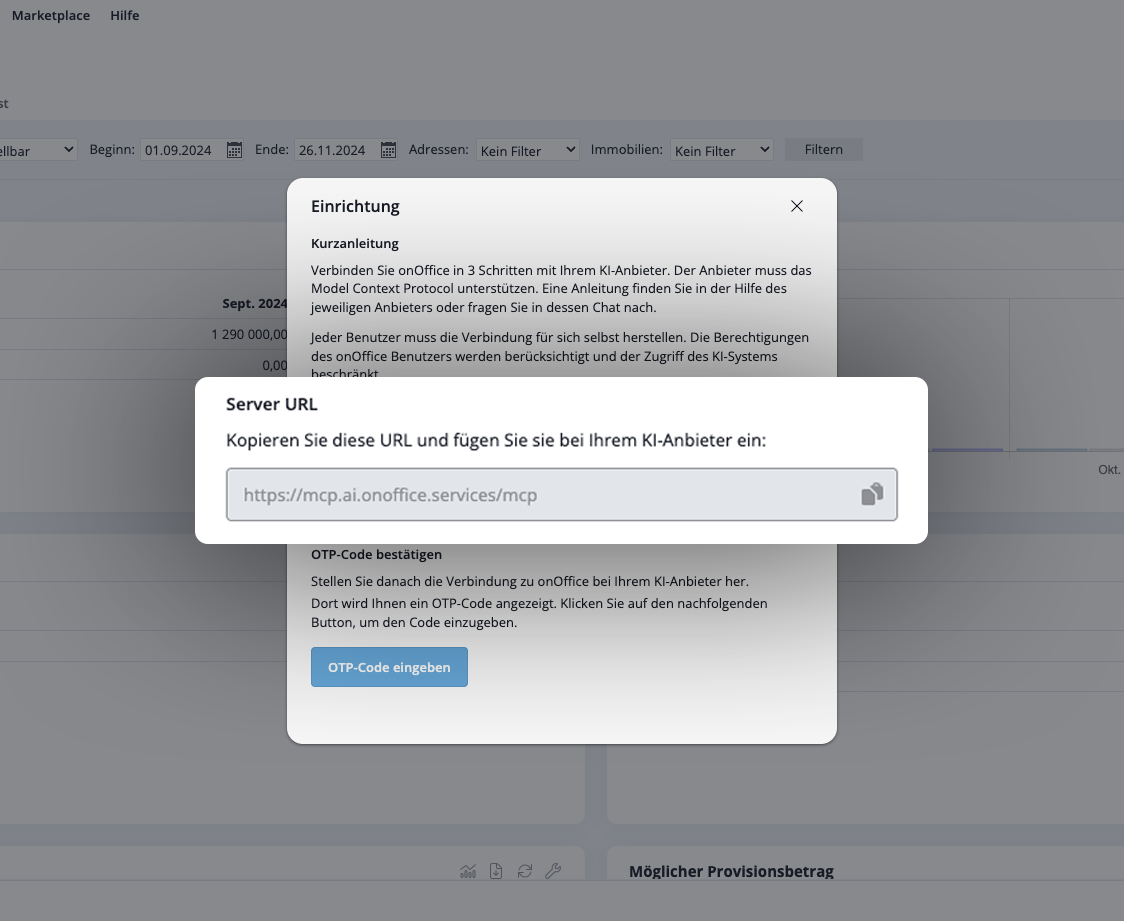Screen dimensions: 1124x921
Task: Close the Einrichtung dialog
Action: [796, 206]
